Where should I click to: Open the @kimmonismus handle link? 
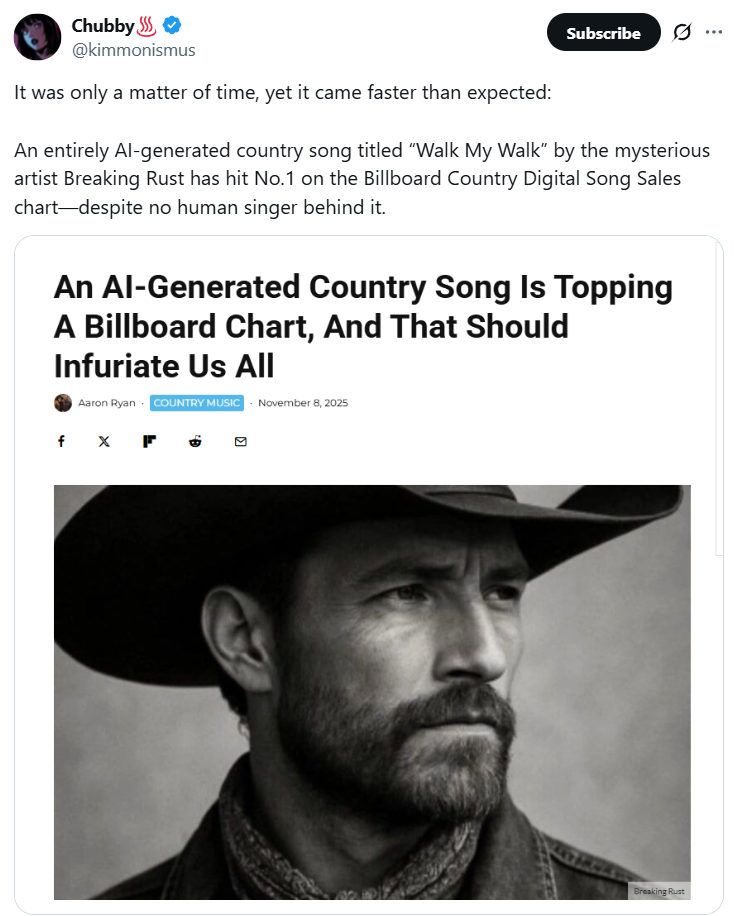[134, 50]
